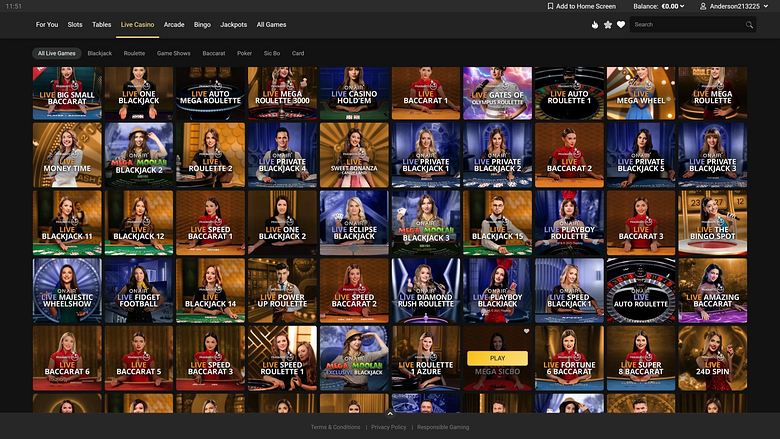This screenshot has height=439, width=780.
Task: Open Live Majestic Wheelshow game
Action: (67, 290)
